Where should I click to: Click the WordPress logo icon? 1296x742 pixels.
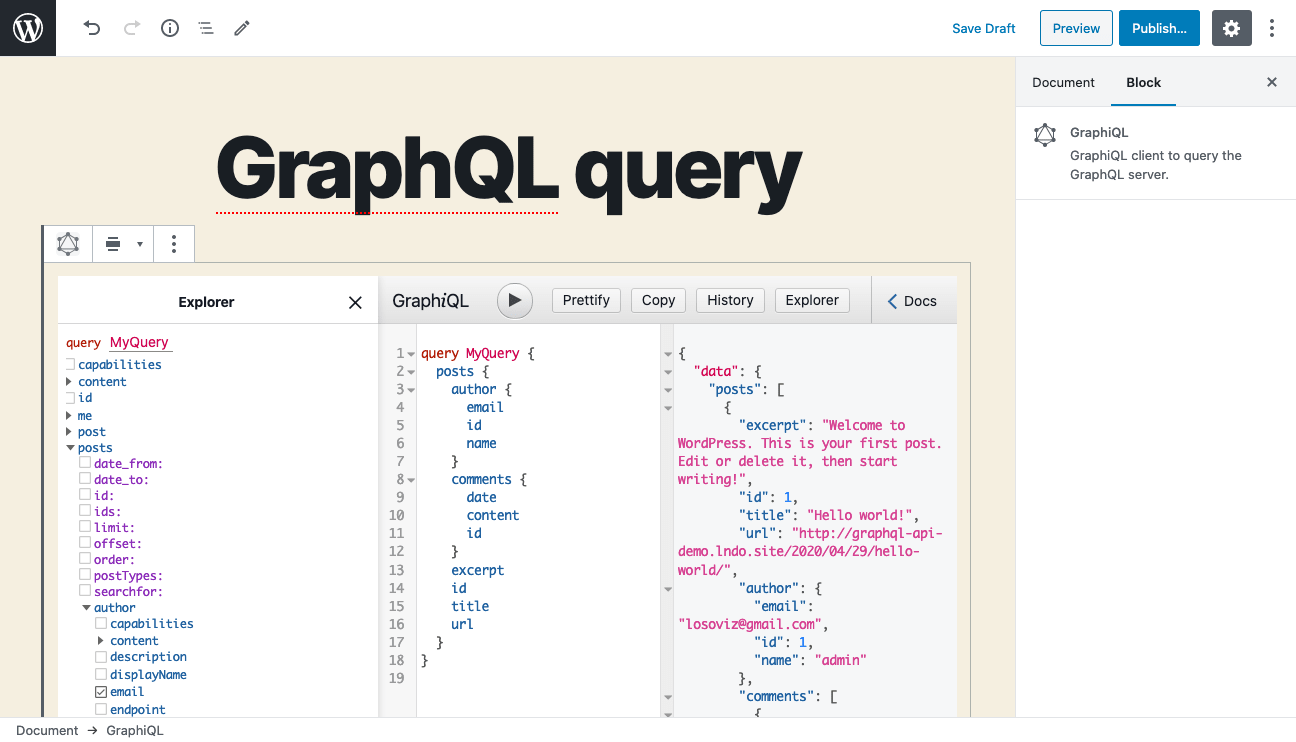click(x=28, y=28)
